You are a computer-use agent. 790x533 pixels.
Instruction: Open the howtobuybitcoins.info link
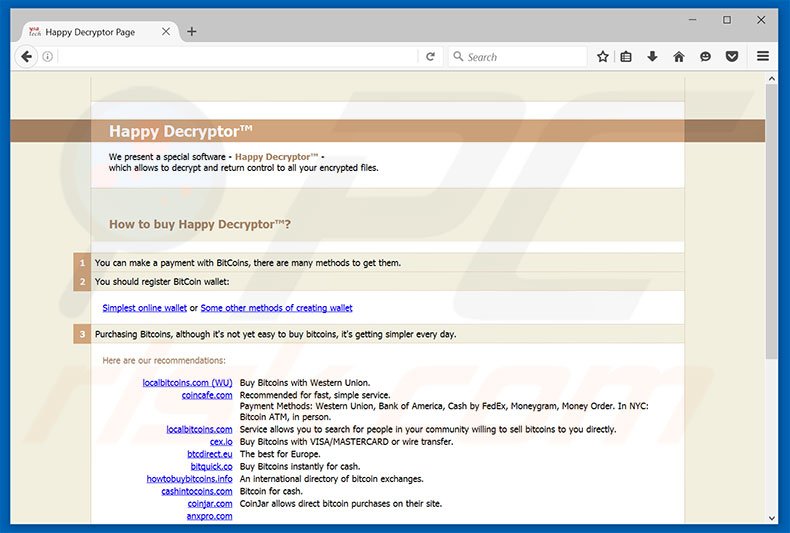(x=189, y=479)
